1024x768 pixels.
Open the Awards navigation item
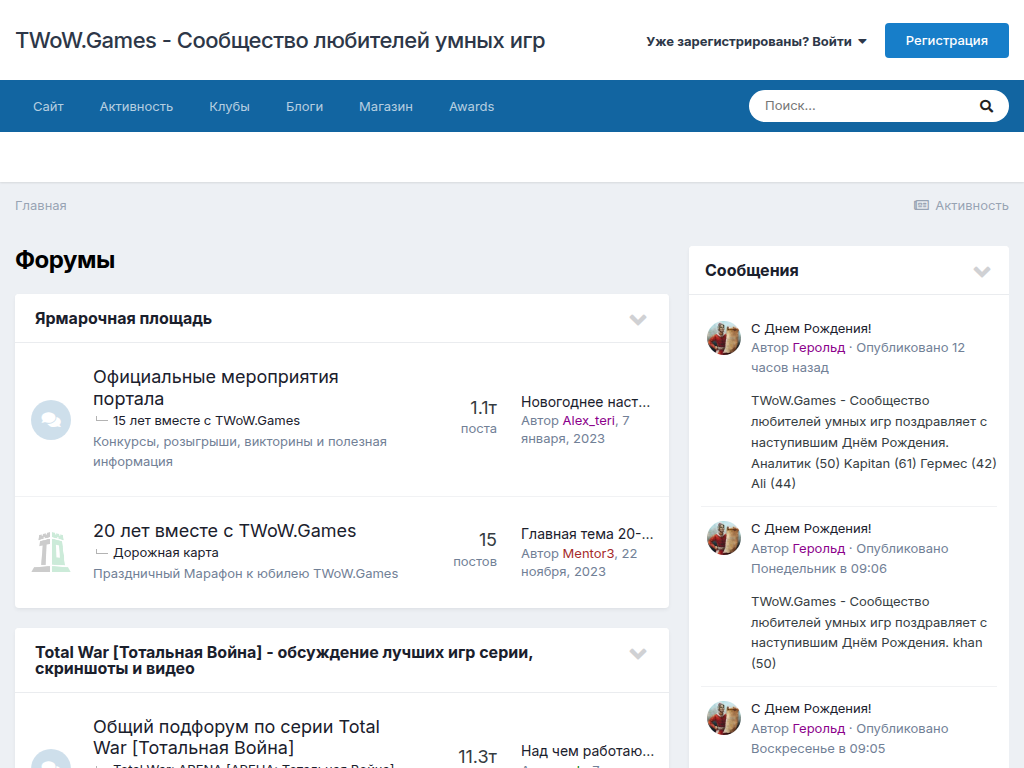coord(471,106)
